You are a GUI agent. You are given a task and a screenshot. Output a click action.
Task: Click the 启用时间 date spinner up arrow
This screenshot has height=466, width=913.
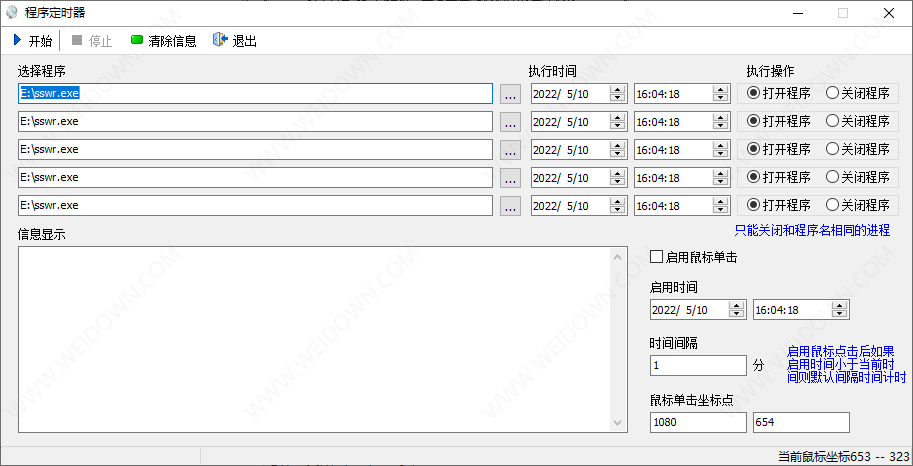[x=737, y=306]
